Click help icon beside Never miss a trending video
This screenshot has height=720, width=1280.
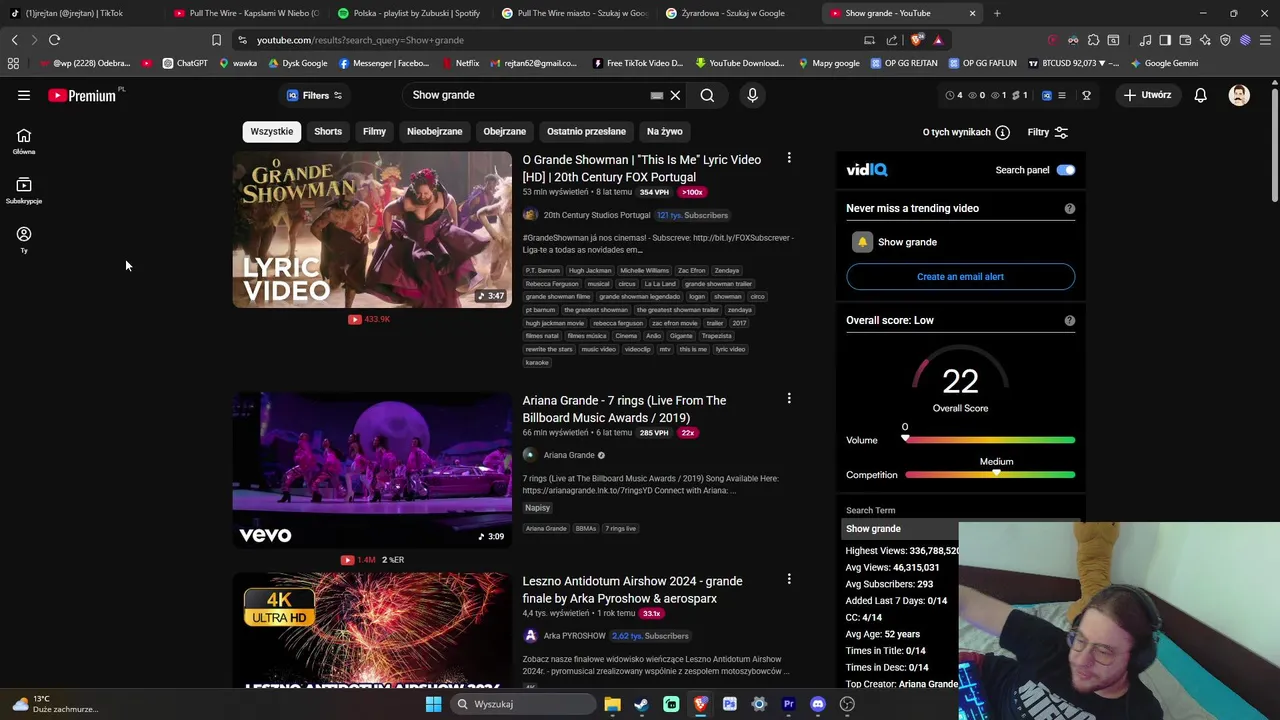[x=1069, y=209]
